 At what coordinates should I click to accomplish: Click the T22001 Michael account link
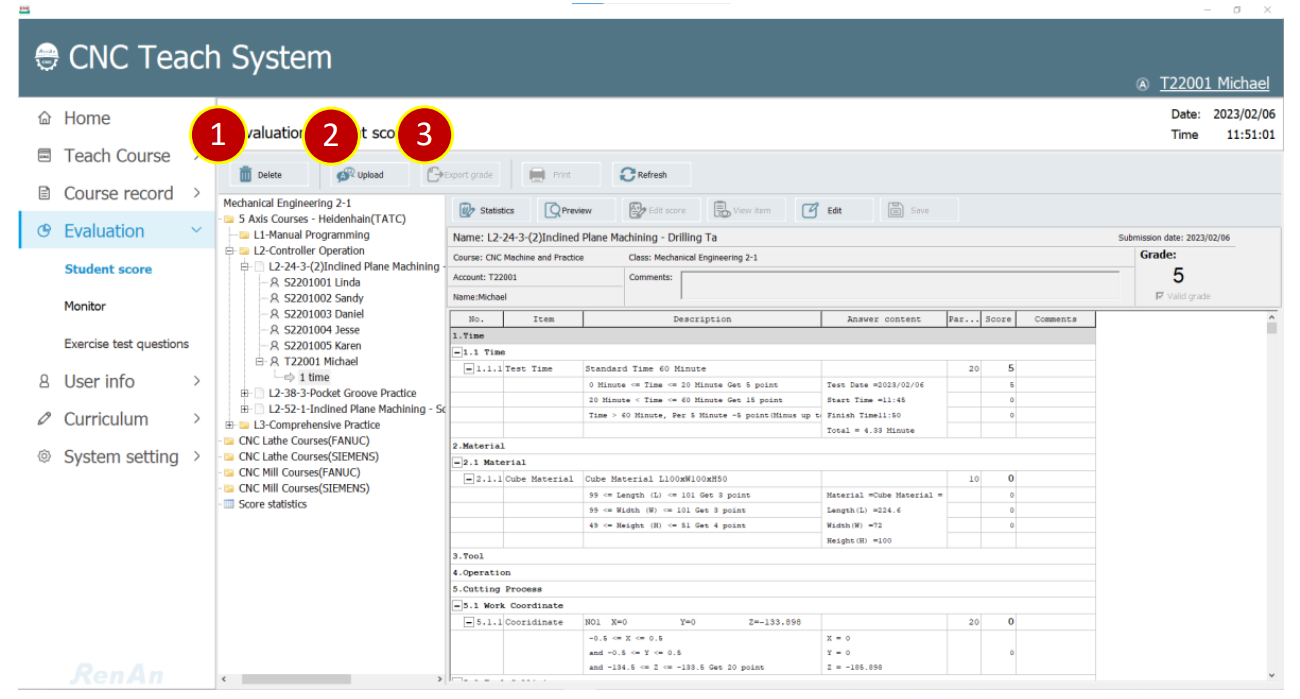coord(1214,84)
